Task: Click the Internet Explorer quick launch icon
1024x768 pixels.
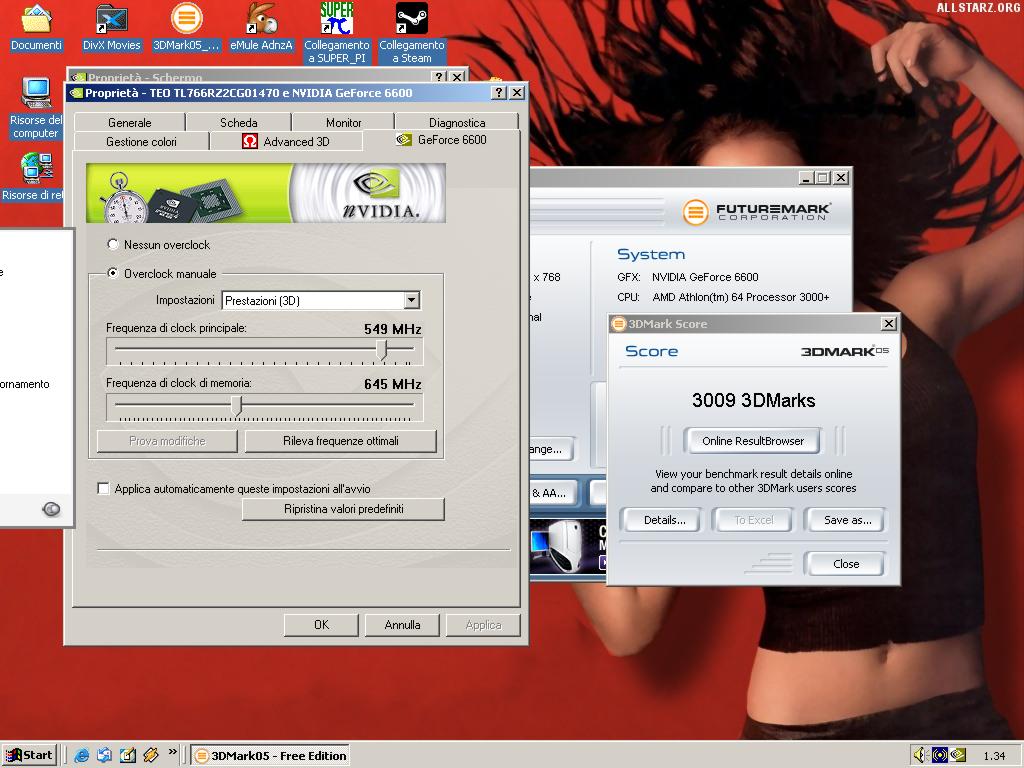Action: tap(82, 755)
